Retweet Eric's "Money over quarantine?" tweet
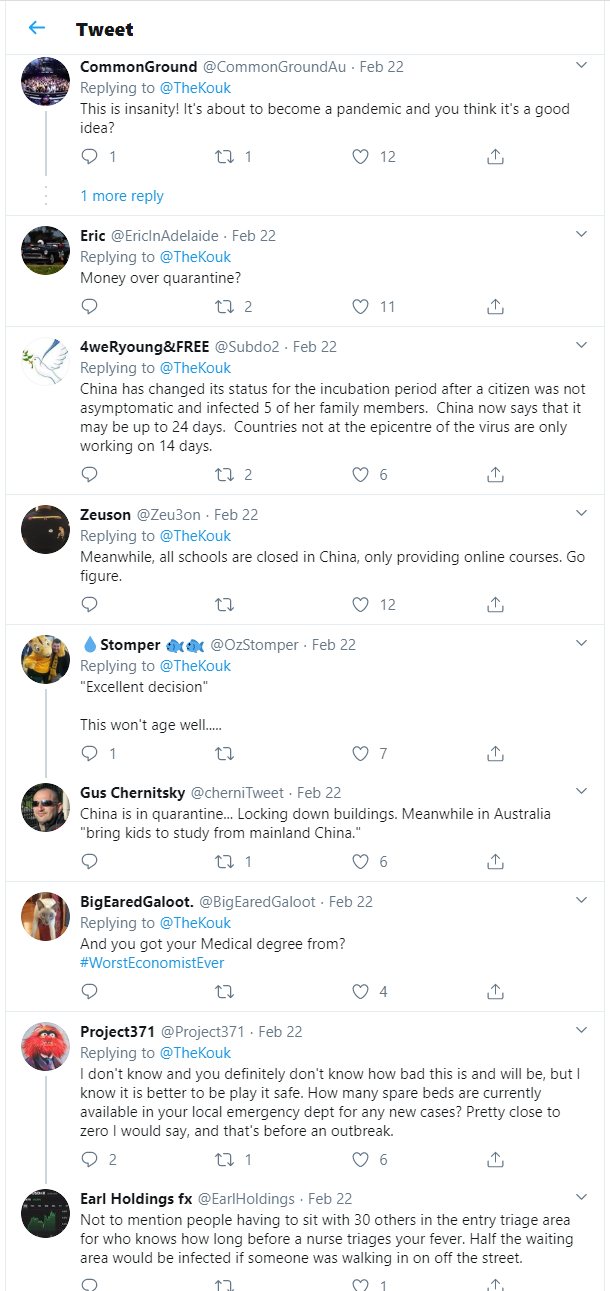The width and height of the screenshot is (610, 1291). [x=226, y=306]
